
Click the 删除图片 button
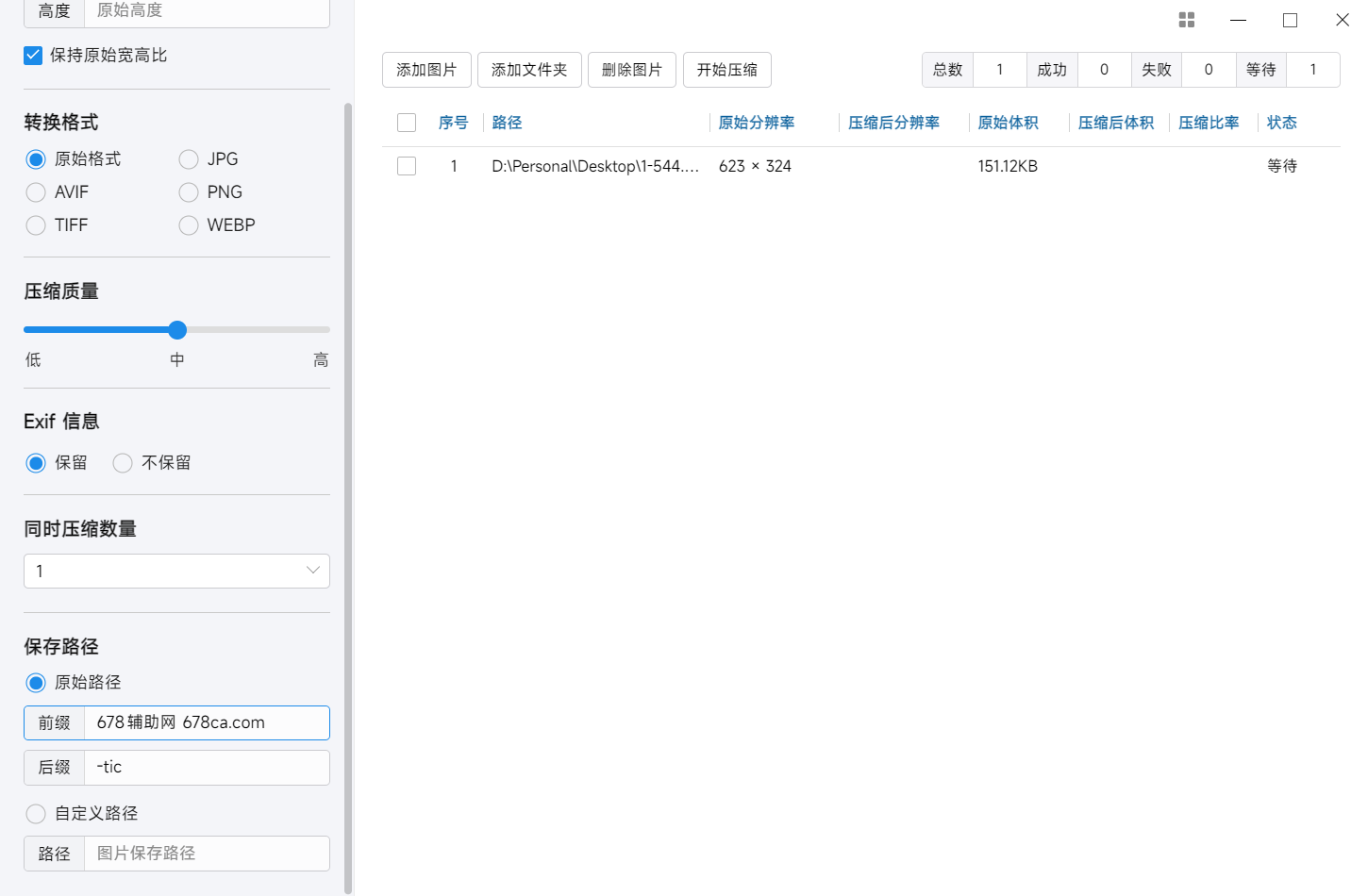(631, 69)
